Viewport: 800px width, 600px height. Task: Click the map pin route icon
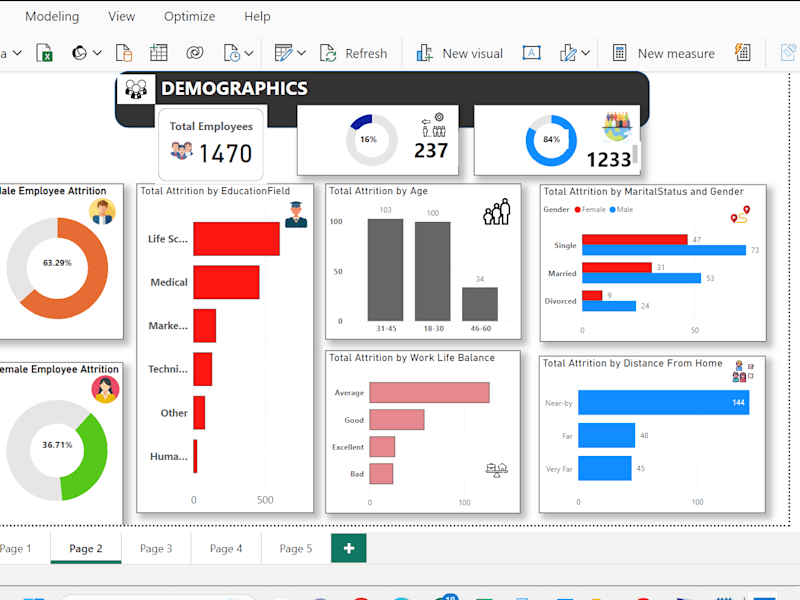click(740, 215)
